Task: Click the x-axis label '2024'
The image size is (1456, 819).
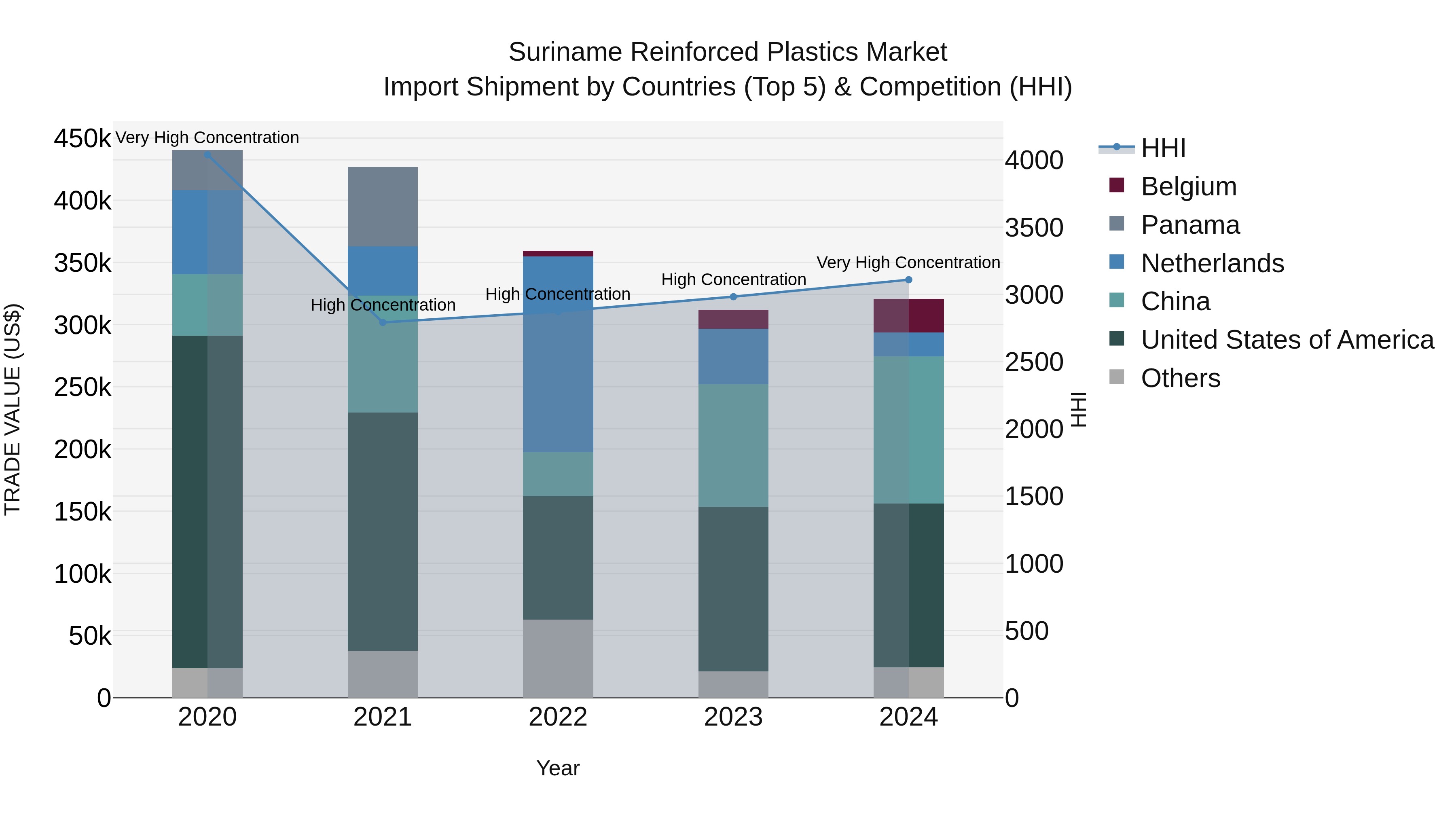Action: coord(908,717)
